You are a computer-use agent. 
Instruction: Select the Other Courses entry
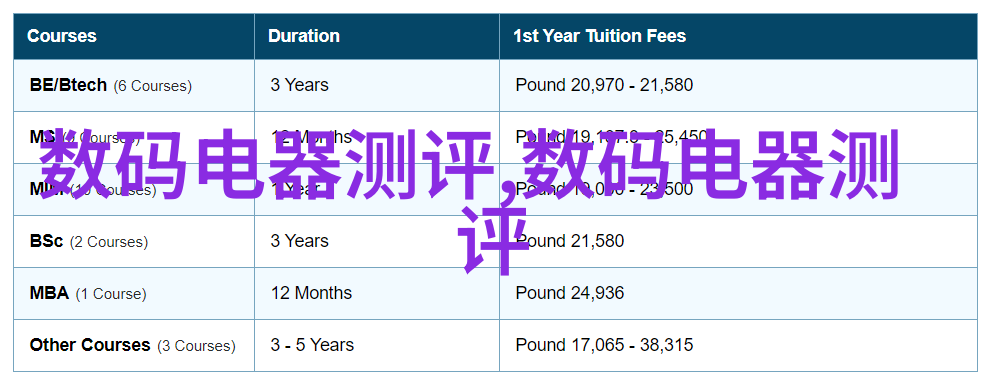coord(90,345)
